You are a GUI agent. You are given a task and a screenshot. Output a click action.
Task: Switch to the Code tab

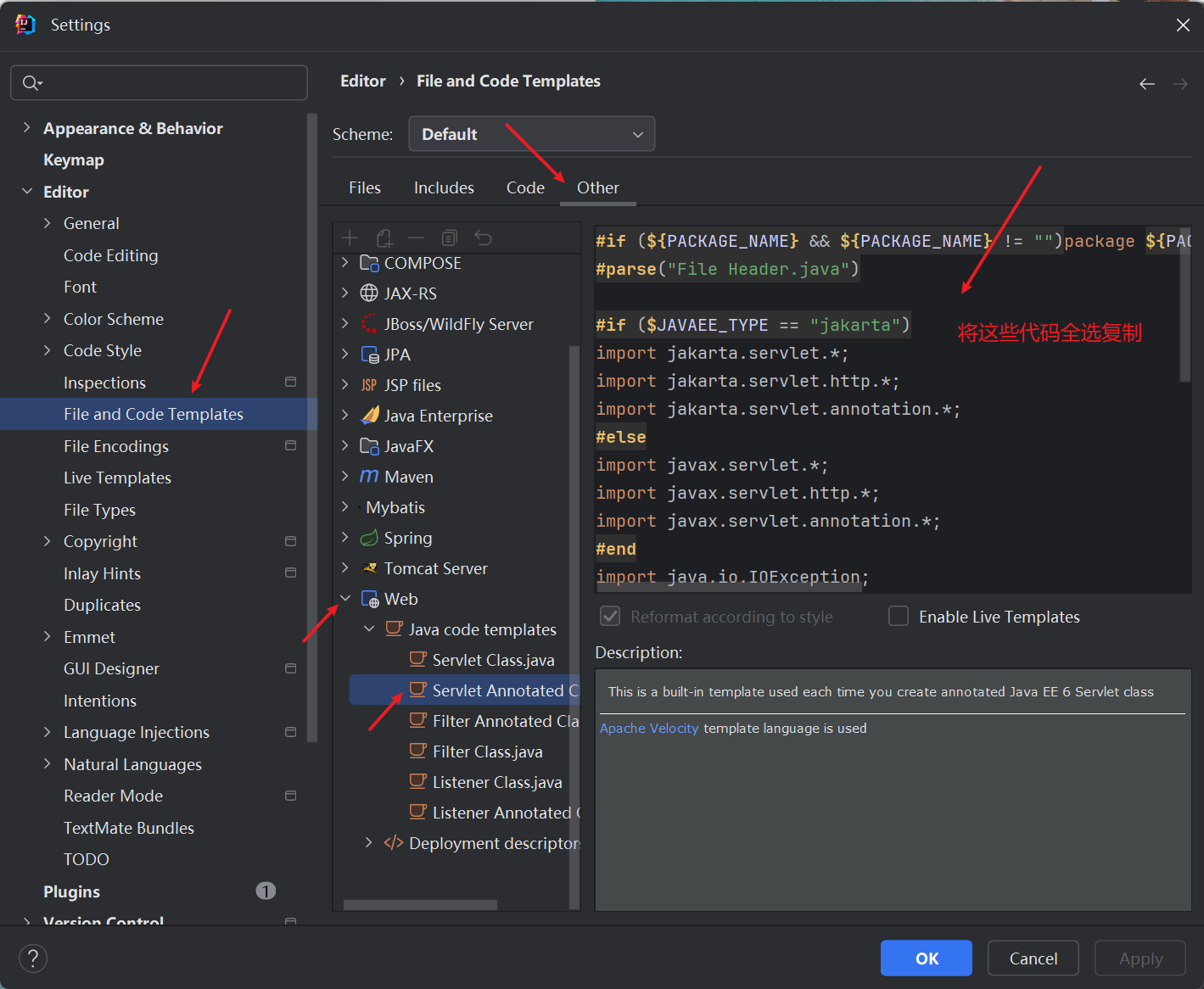click(525, 187)
